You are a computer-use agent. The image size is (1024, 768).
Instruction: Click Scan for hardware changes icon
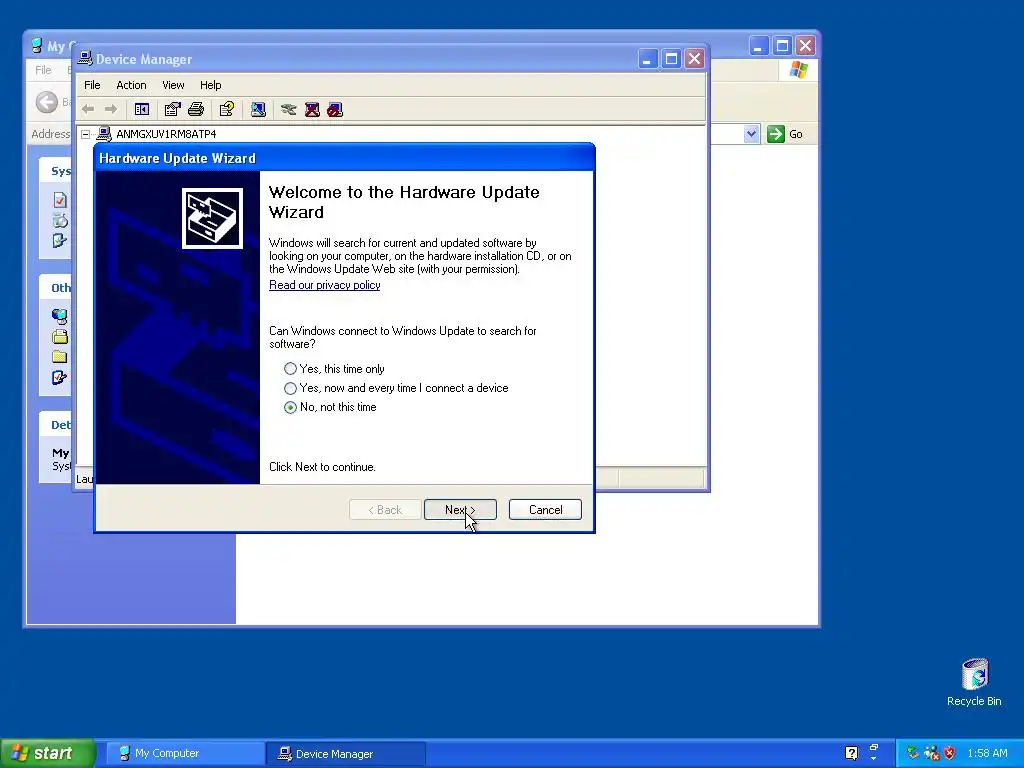258,109
